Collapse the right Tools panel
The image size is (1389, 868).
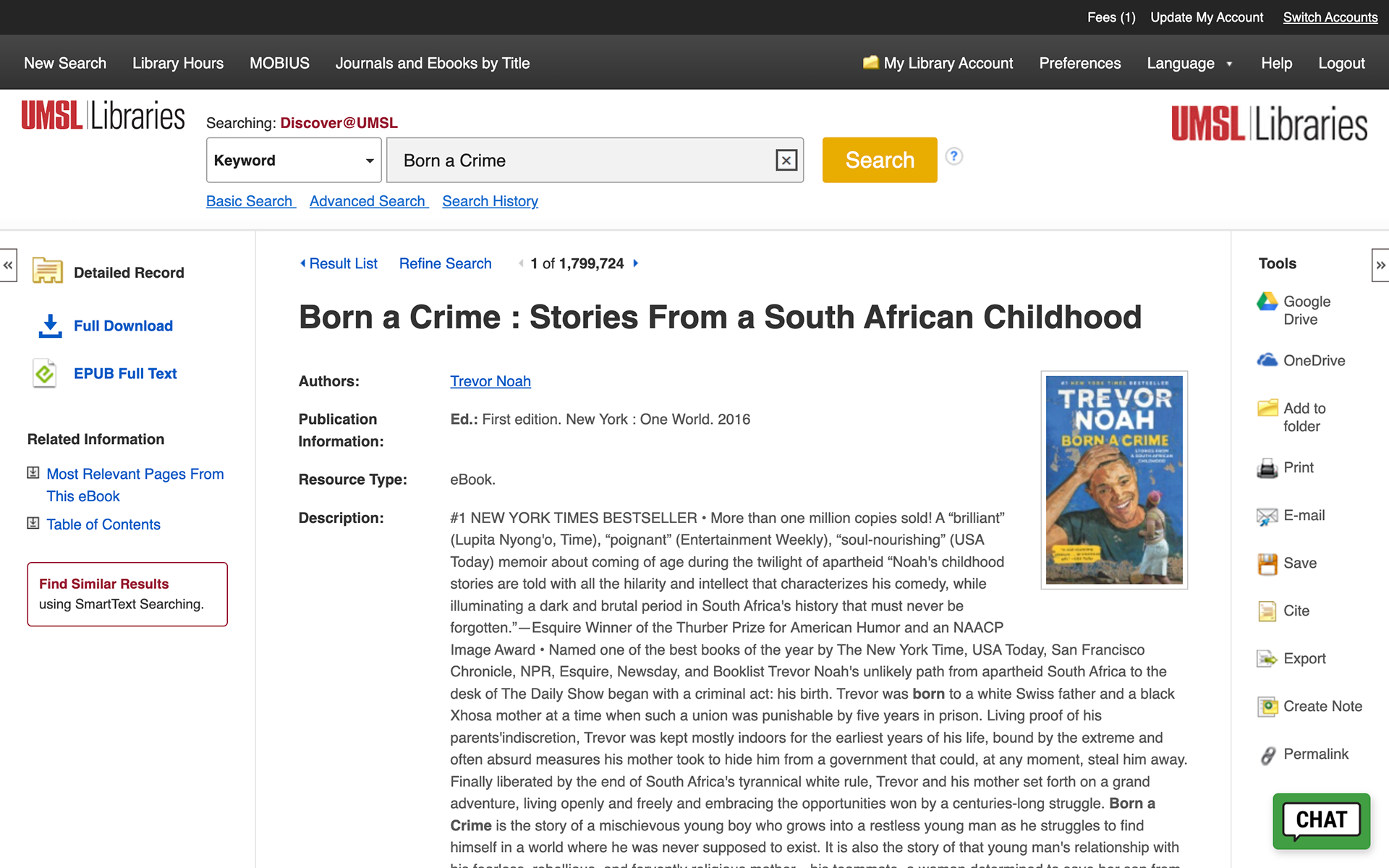pos(1380,265)
